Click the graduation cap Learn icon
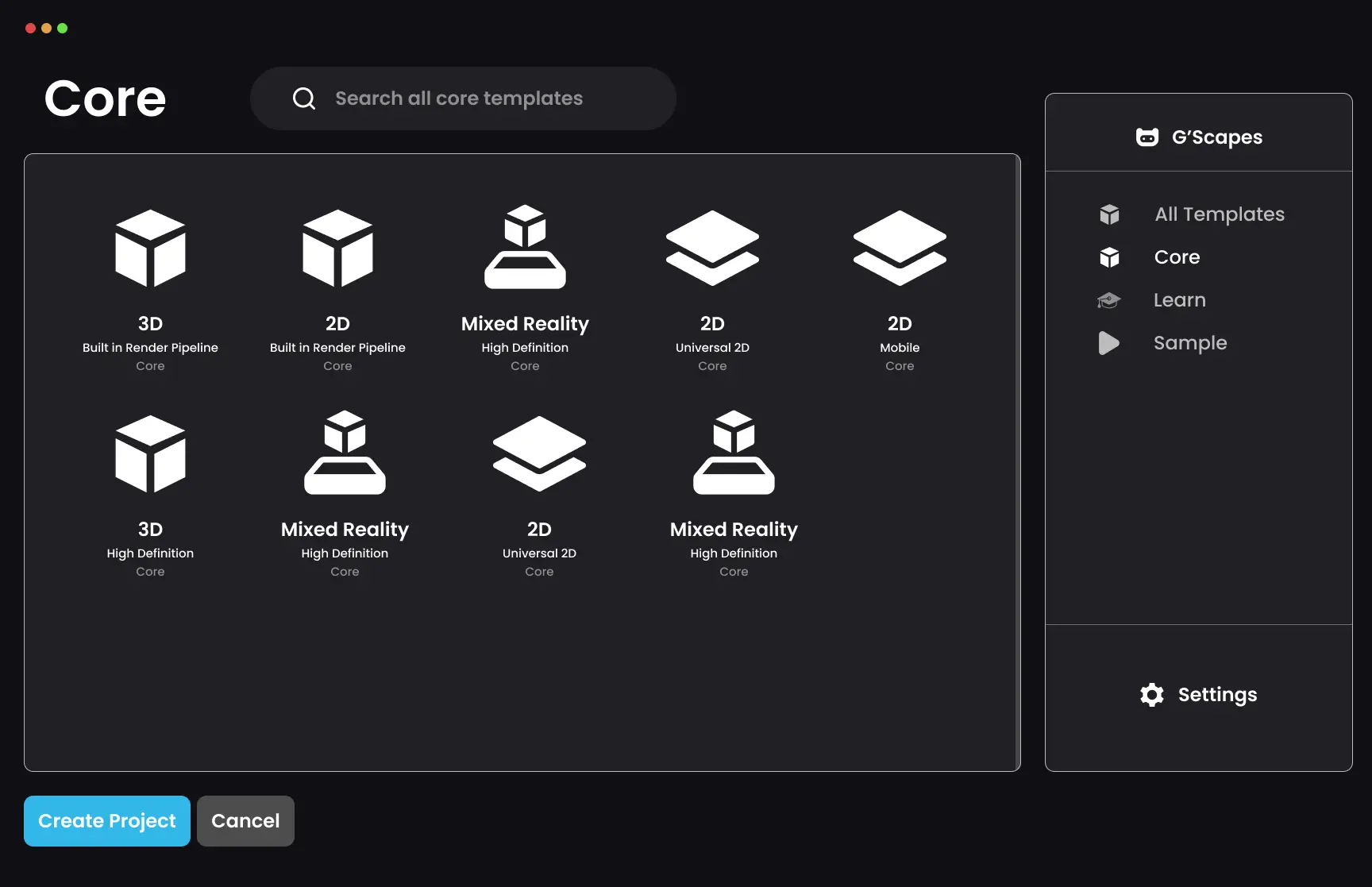The width and height of the screenshot is (1372, 887). pyautogui.click(x=1109, y=300)
